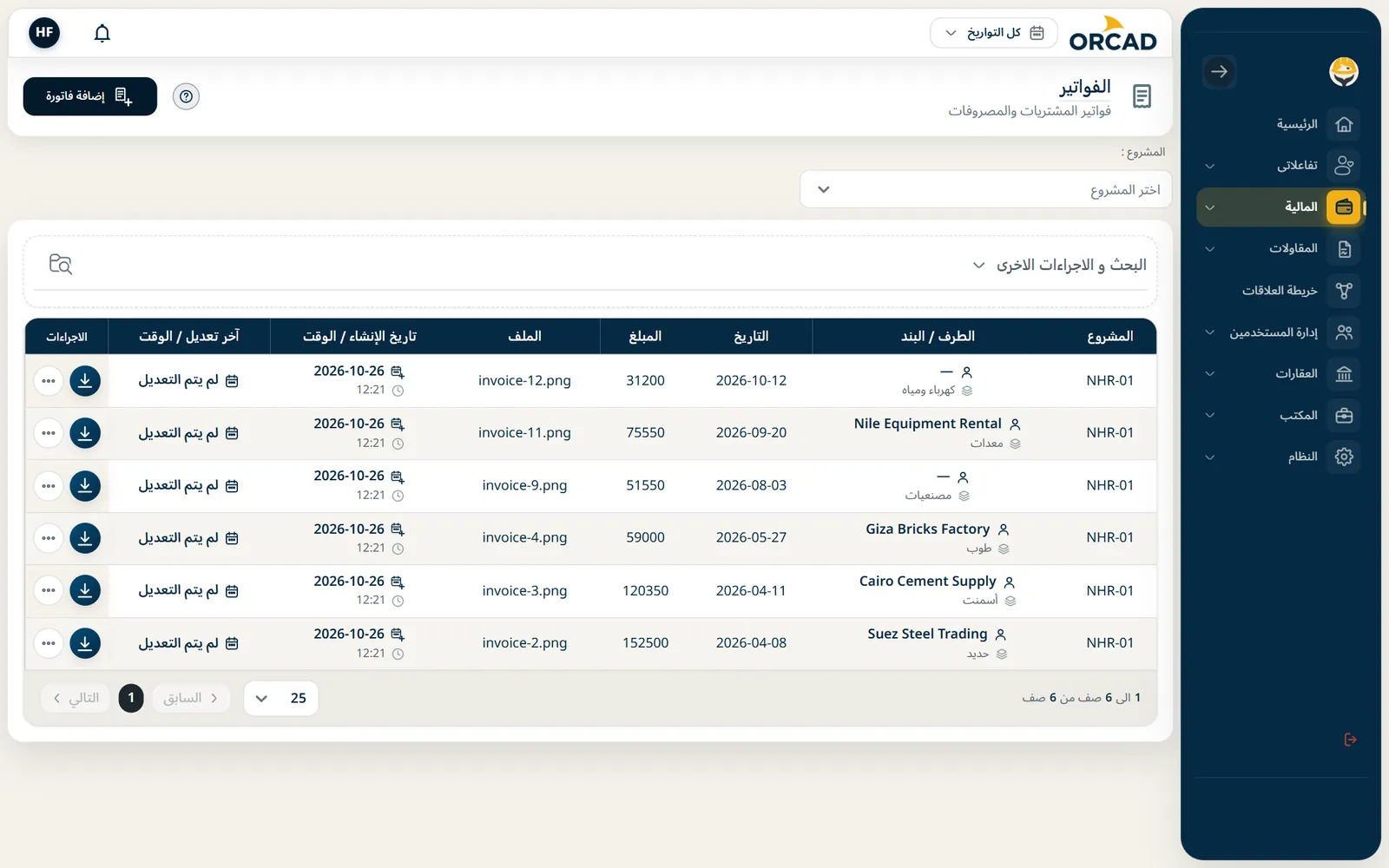Open more actions for invoice-11.png
Screen dimensions: 1389x868
pyautogui.click(x=49, y=433)
